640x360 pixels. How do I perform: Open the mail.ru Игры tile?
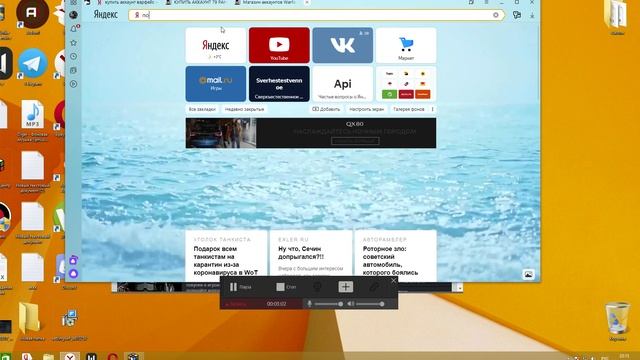click(216, 84)
